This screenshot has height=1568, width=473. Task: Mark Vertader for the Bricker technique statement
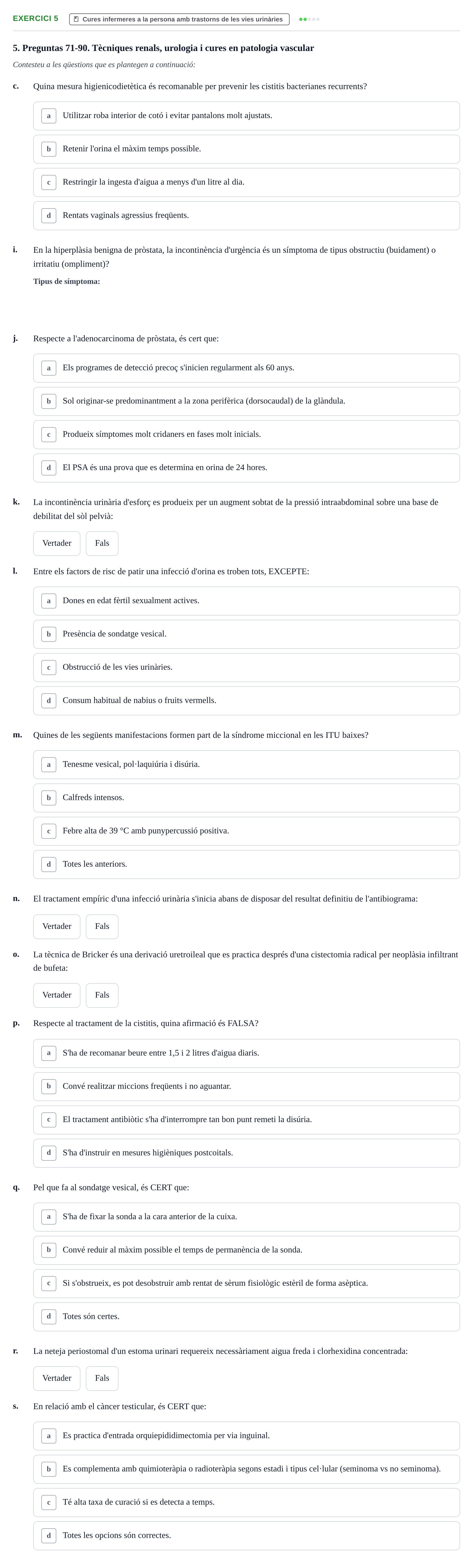point(57,995)
